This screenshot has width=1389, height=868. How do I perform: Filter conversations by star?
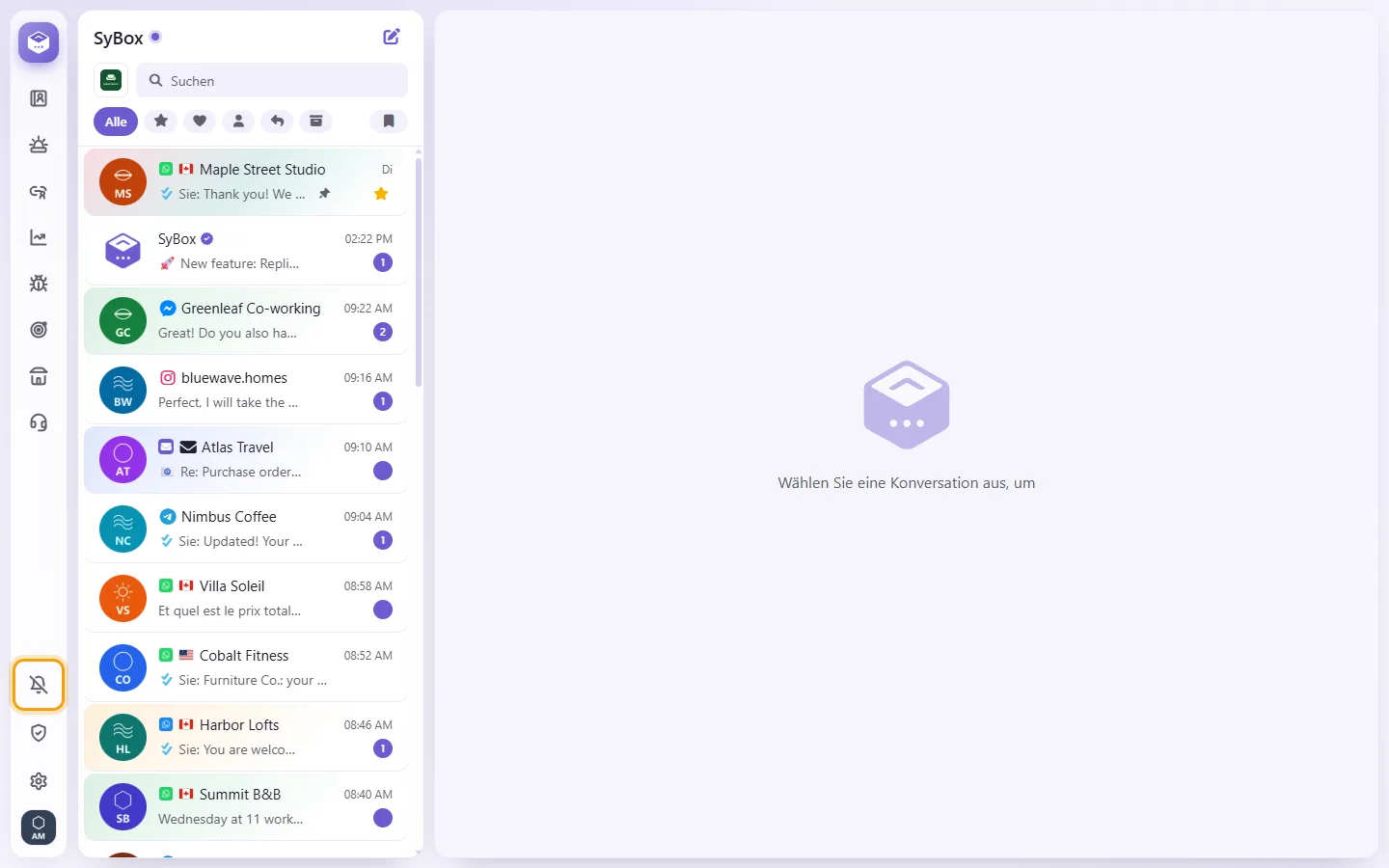pos(161,121)
